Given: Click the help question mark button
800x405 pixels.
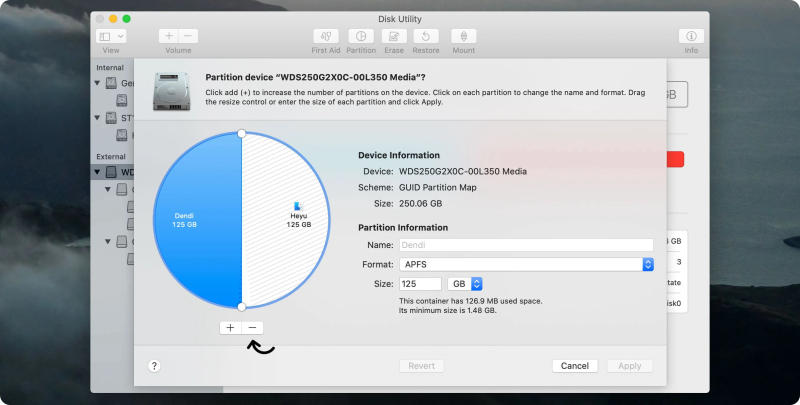Looking at the screenshot, I should (x=155, y=366).
